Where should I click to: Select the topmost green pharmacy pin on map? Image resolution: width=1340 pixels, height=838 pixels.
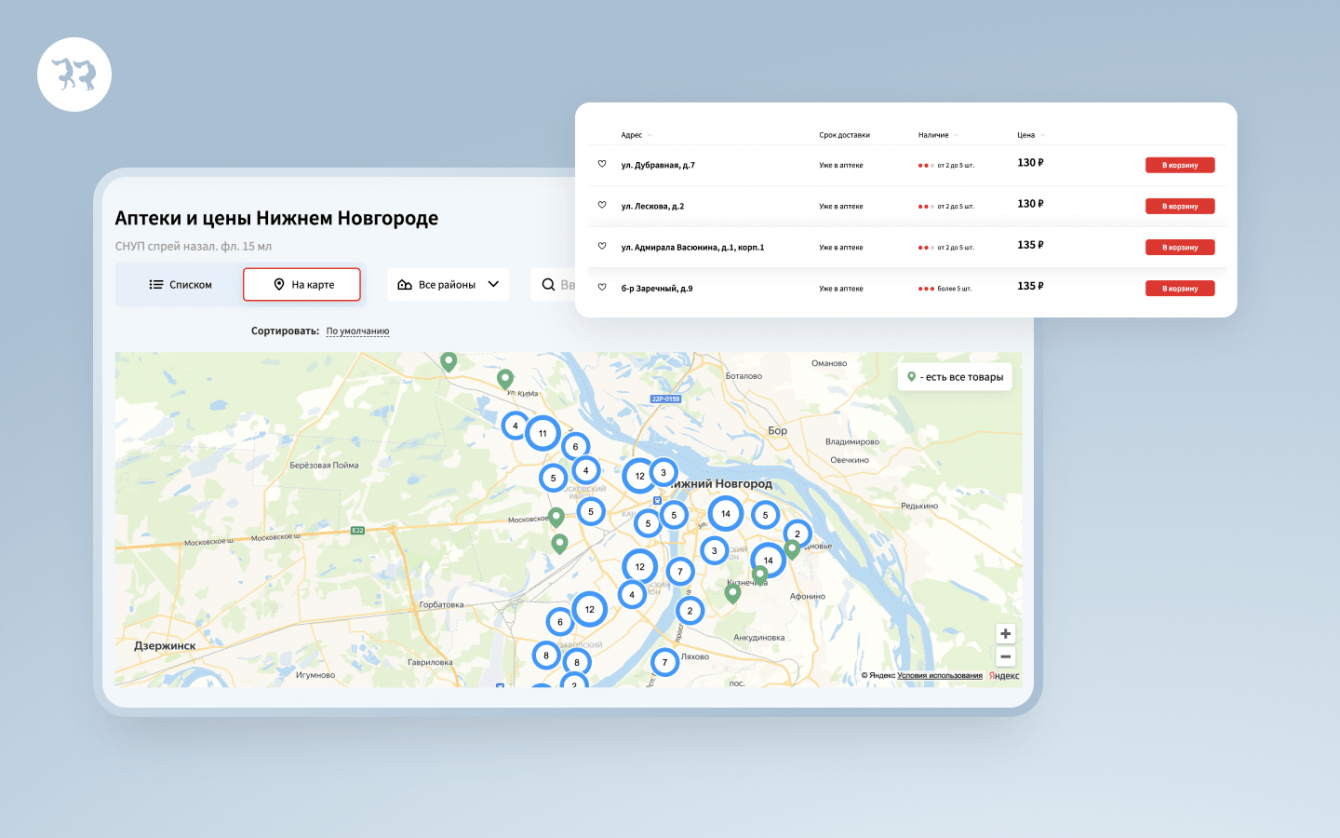tap(449, 362)
